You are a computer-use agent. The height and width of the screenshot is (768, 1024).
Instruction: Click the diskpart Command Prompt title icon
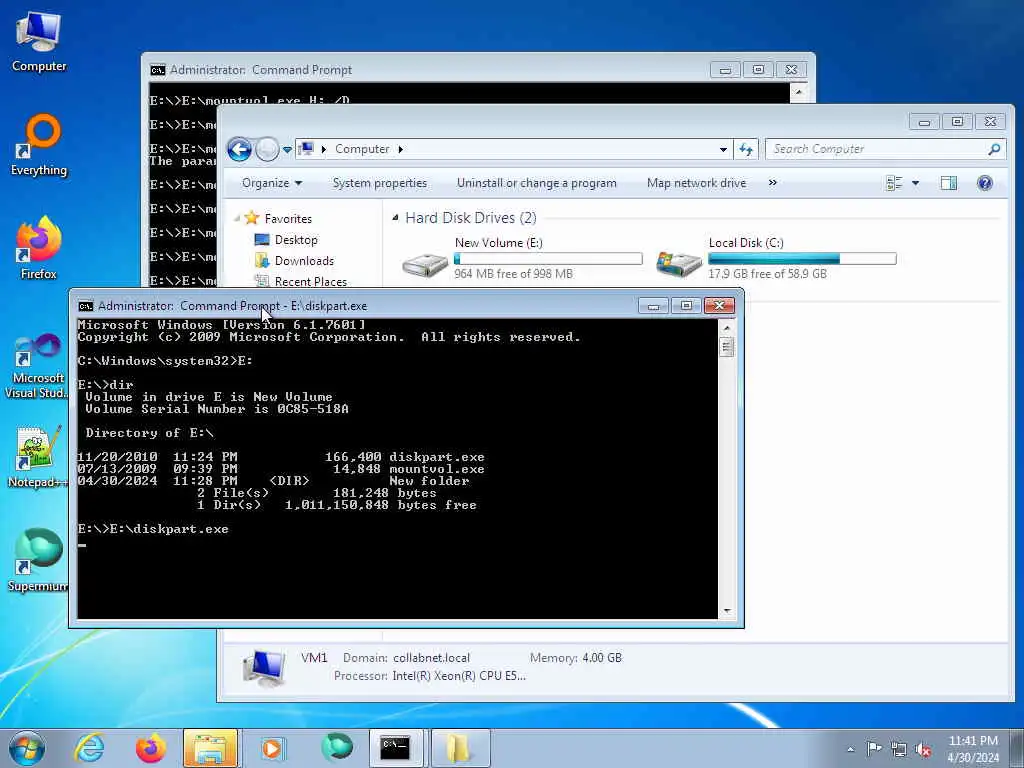[86, 306]
